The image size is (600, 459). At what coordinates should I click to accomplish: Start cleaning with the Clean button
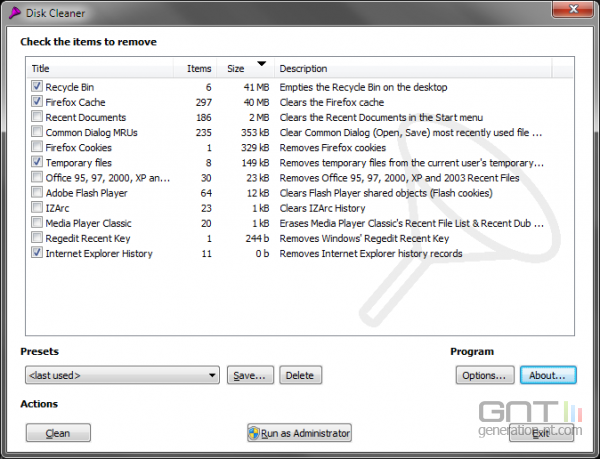58,433
